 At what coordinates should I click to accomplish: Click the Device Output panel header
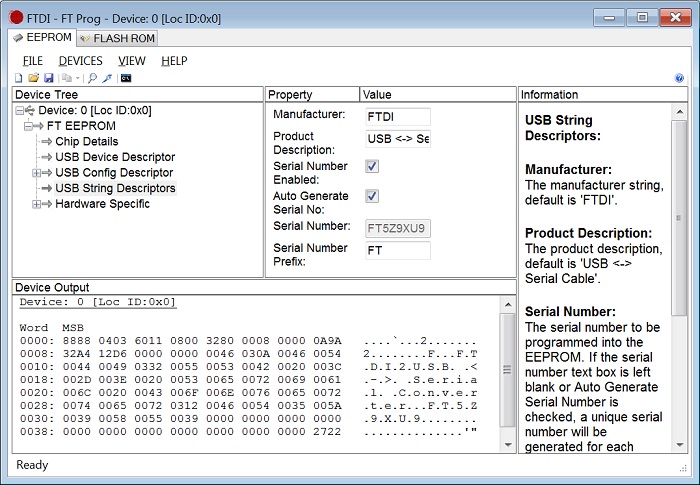[264, 287]
